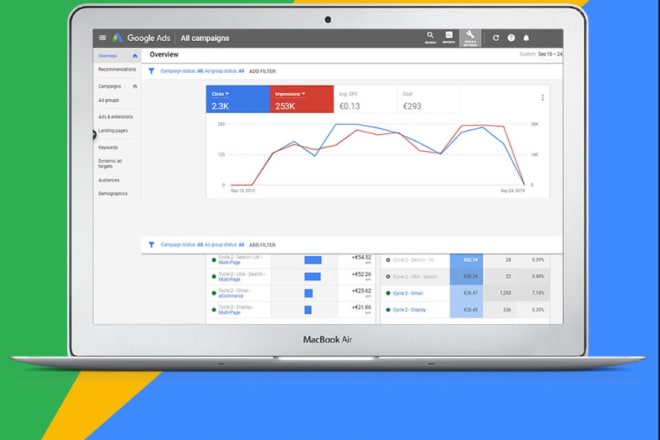Image resolution: width=660 pixels, height=440 pixels.
Task: Click home icon beside Campaigns in sidebar
Action: tap(135, 86)
